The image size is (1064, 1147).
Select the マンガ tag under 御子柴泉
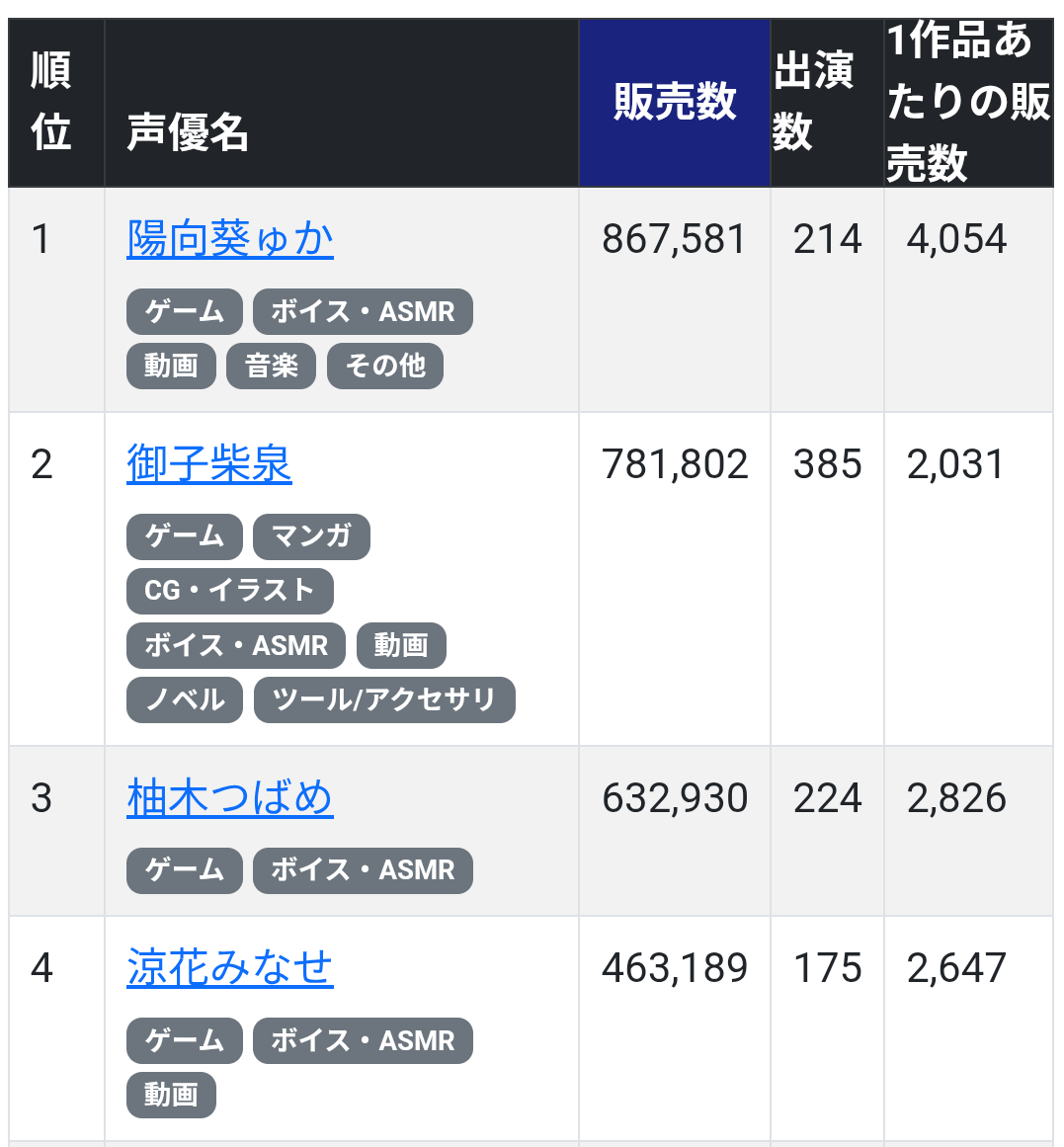[311, 536]
